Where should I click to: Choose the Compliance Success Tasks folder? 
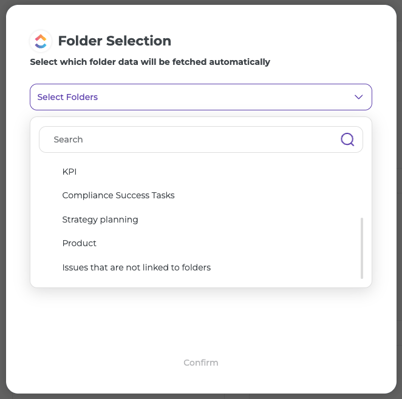(118, 195)
